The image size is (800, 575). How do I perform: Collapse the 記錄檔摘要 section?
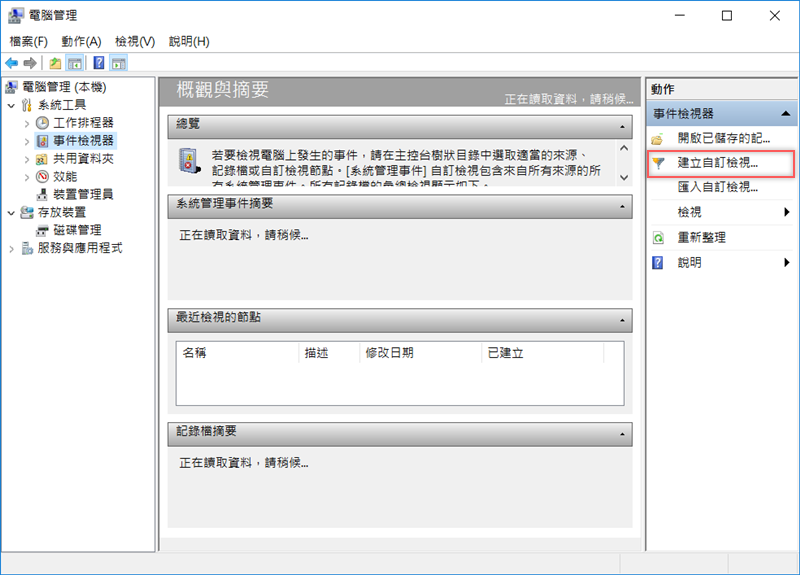pos(622,434)
